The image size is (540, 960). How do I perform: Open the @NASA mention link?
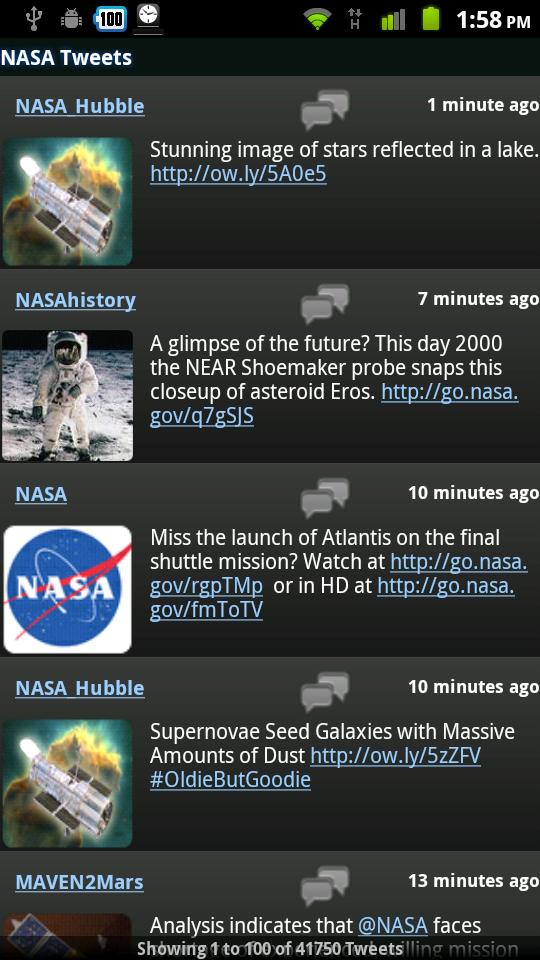tap(392, 925)
